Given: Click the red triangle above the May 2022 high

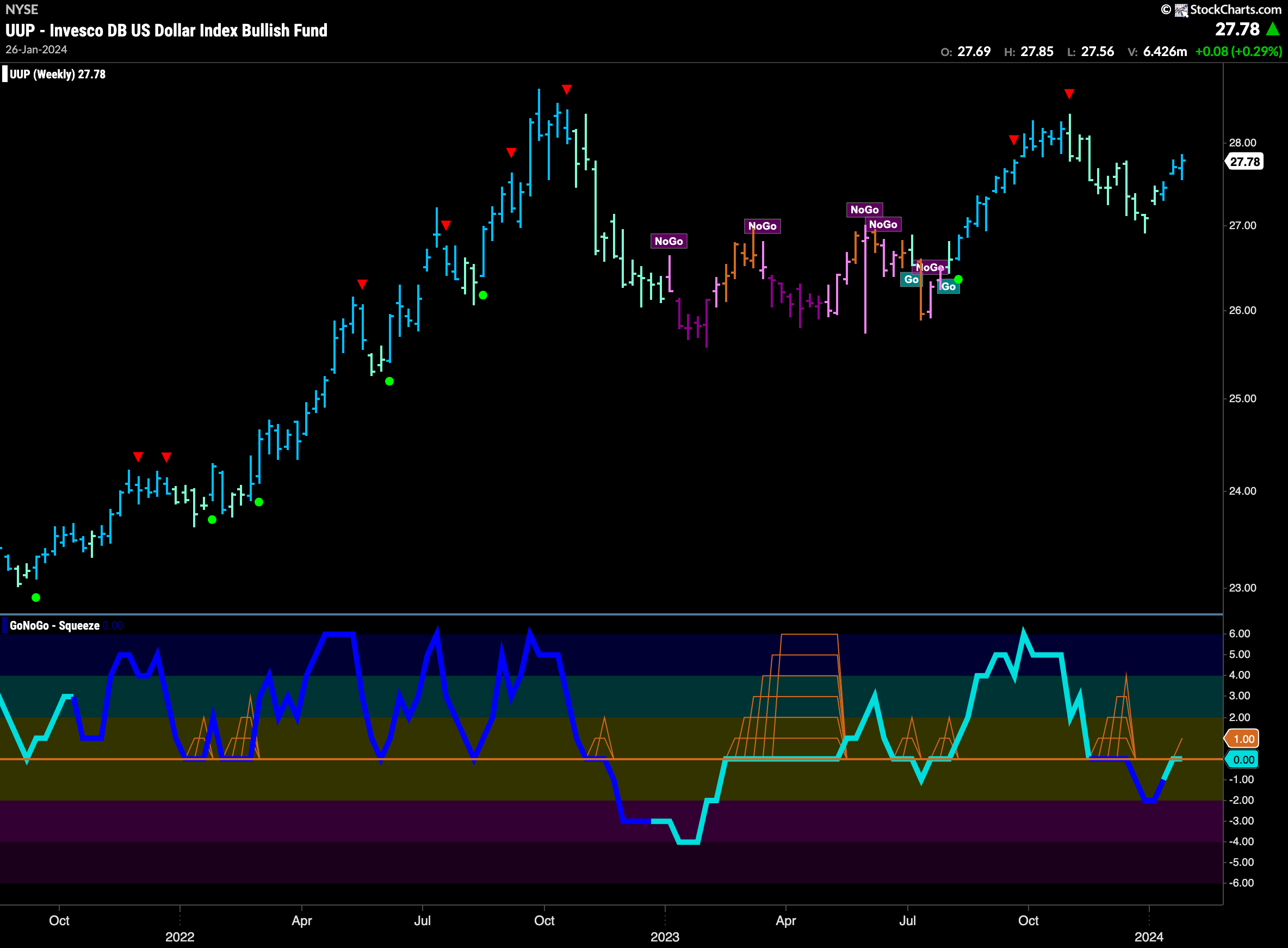Looking at the screenshot, I should [x=362, y=285].
